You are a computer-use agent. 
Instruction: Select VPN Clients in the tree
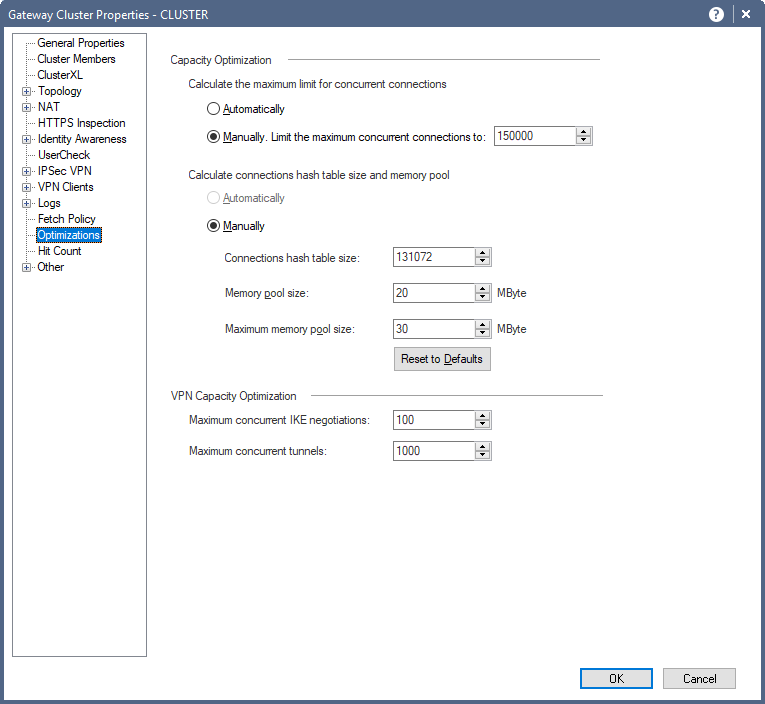click(x=65, y=187)
